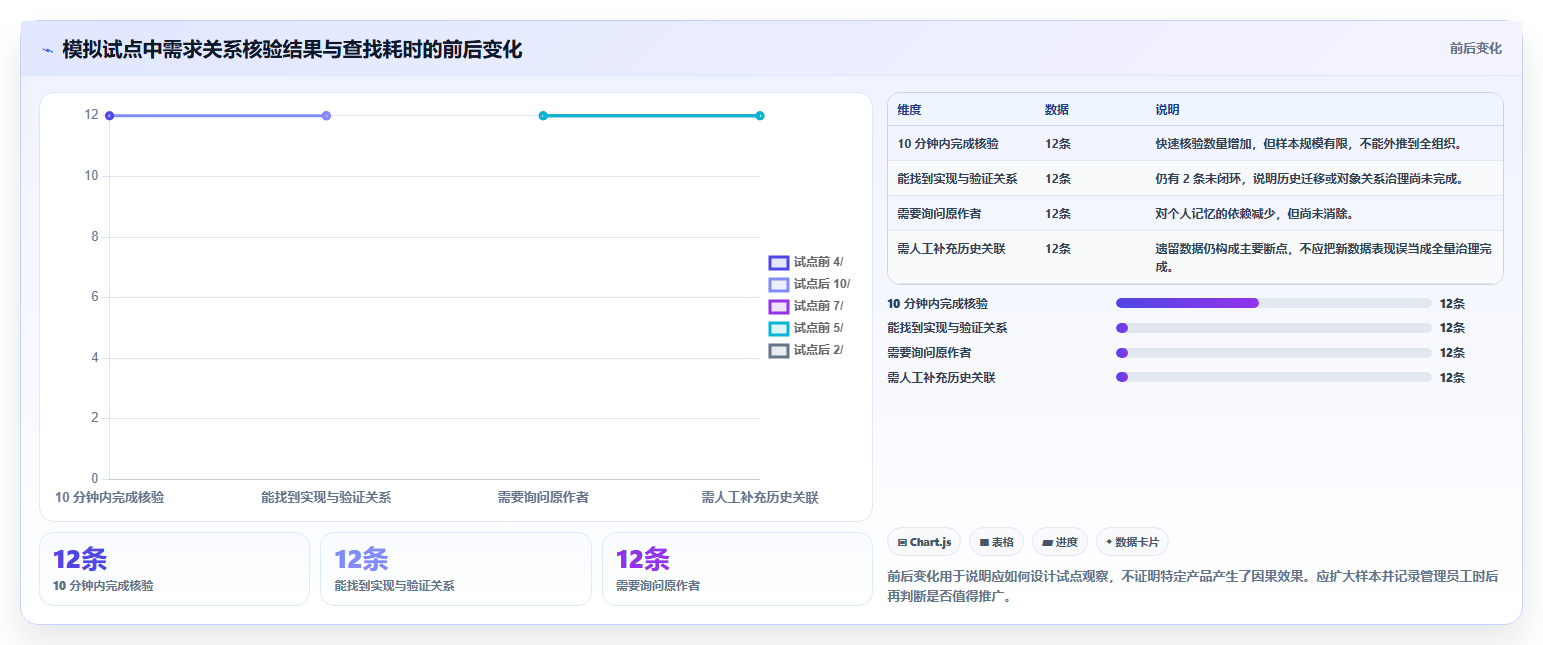Screen dimensions: 1543x645
Task: Click the 需要询问原作者 progress bar
Action: 1274,353
